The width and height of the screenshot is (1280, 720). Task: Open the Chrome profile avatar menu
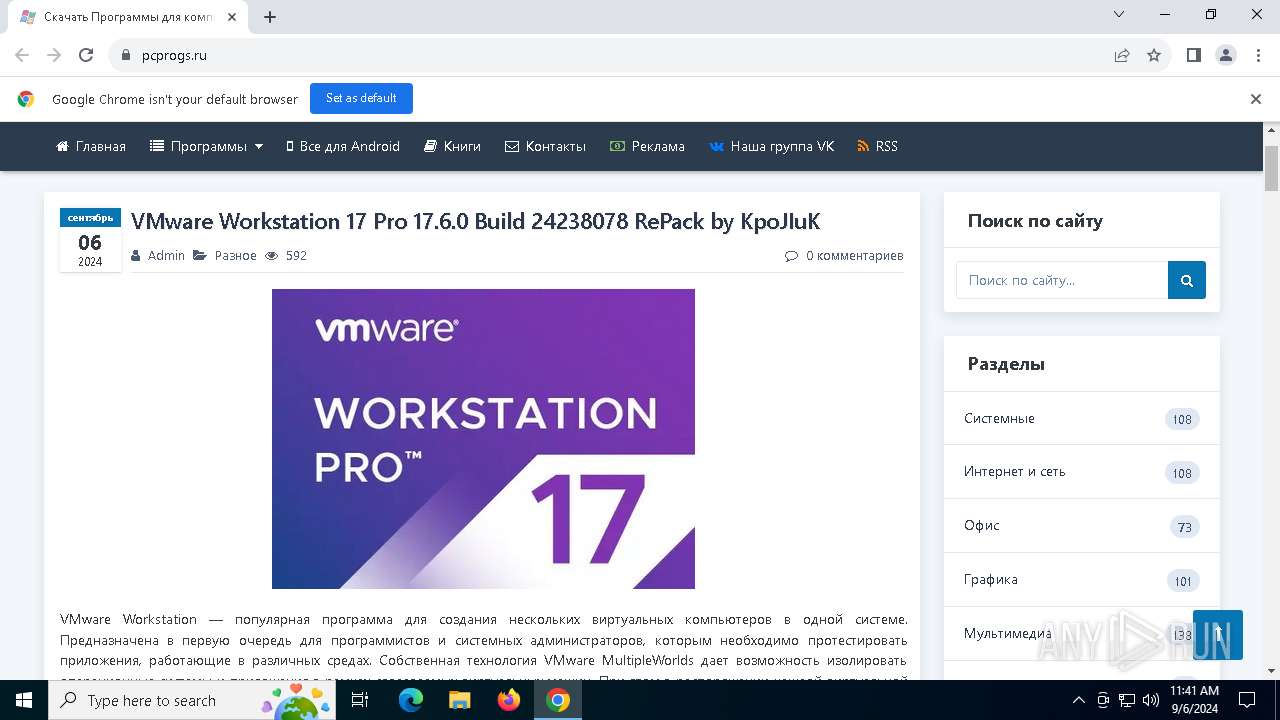pos(1226,55)
